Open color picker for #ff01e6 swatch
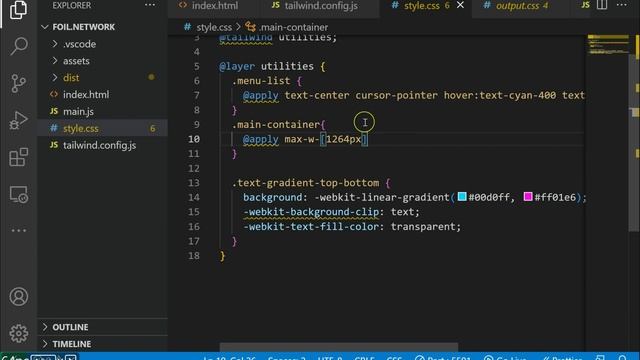Screen dimensions: 640x360 click(528, 197)
